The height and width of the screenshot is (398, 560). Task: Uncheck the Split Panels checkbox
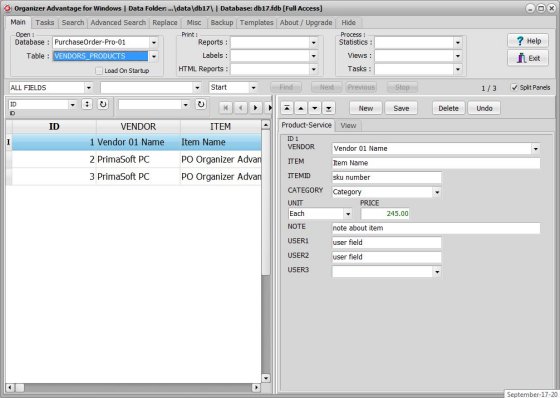click(514, 88)
